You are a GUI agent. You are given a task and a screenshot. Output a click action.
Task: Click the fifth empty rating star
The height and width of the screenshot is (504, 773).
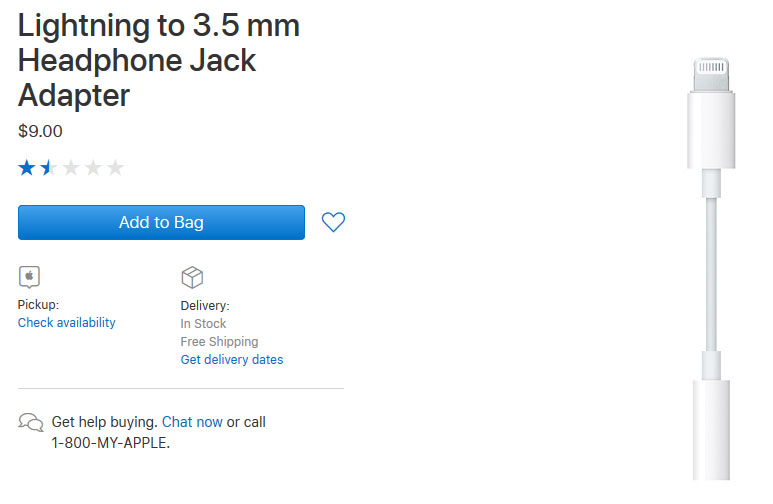click(115, 168)
